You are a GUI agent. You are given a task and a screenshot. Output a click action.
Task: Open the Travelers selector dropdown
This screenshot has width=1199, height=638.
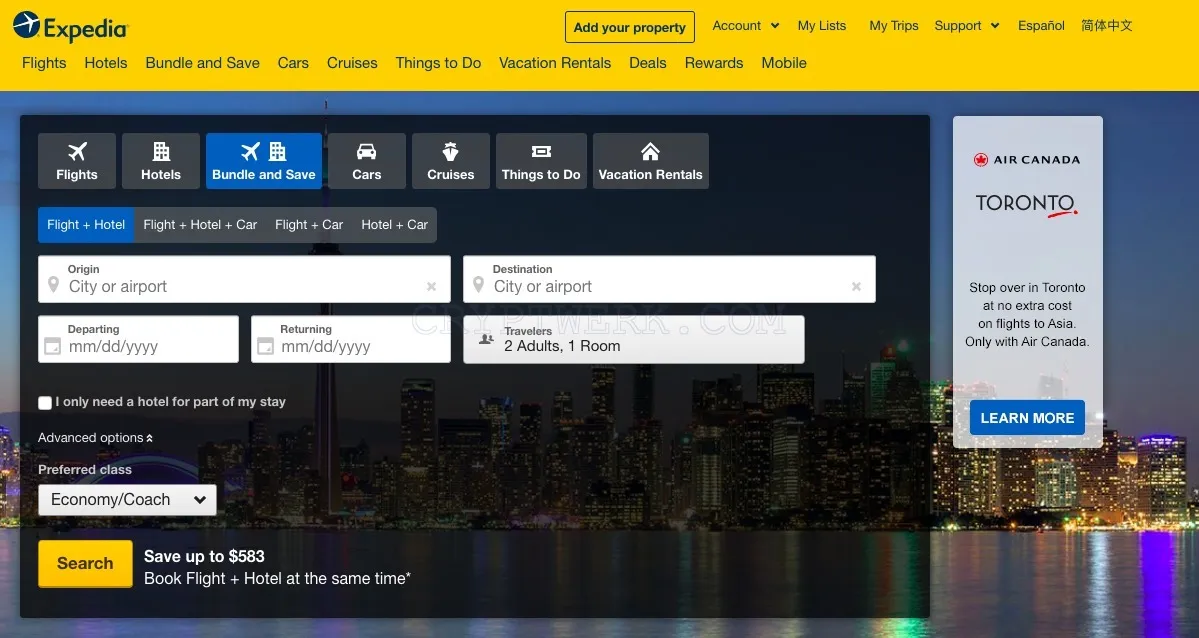634,339
